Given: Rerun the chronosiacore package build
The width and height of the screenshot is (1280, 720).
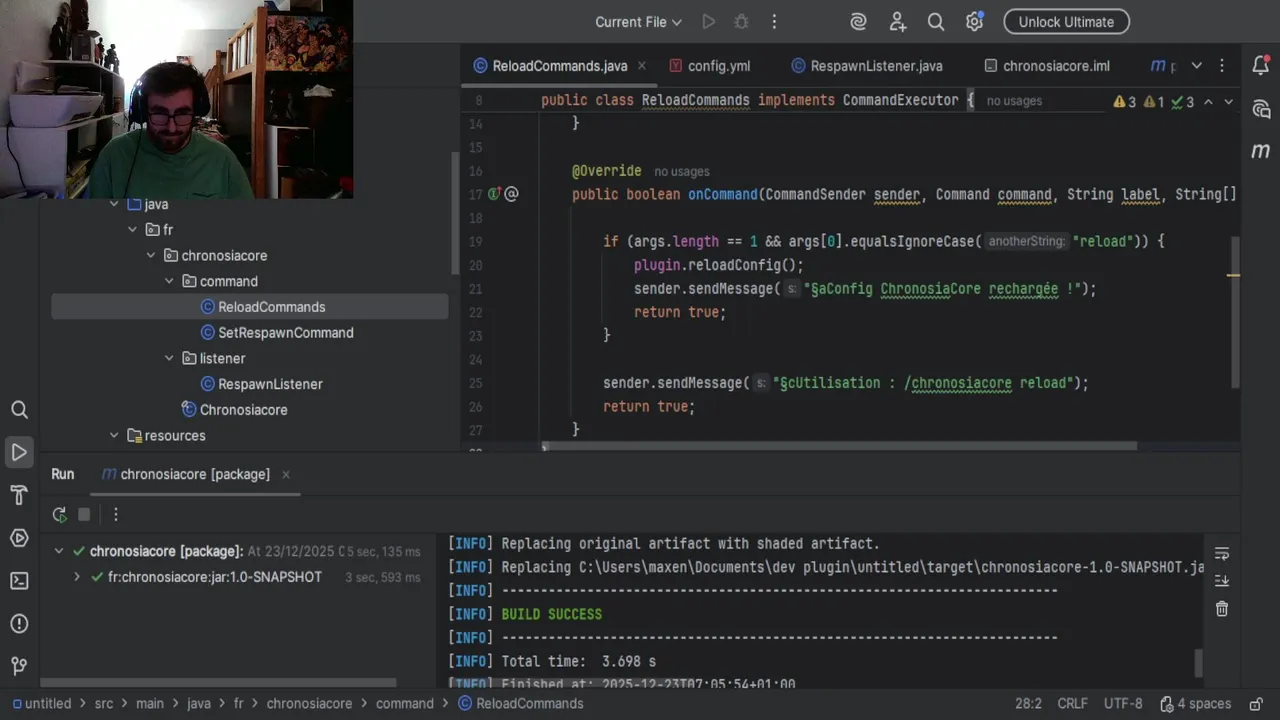Looking at the screenshot, I should (x=59, y=514).
